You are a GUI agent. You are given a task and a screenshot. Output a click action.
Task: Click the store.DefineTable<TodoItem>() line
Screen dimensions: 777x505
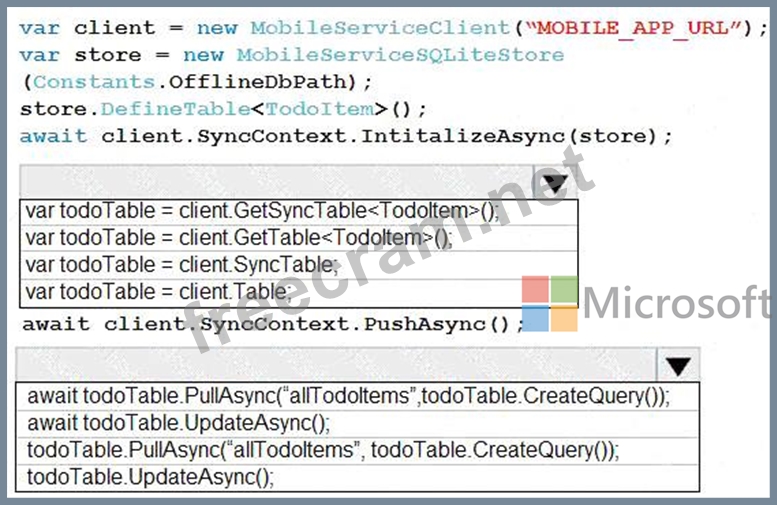(x=223, y=109)
